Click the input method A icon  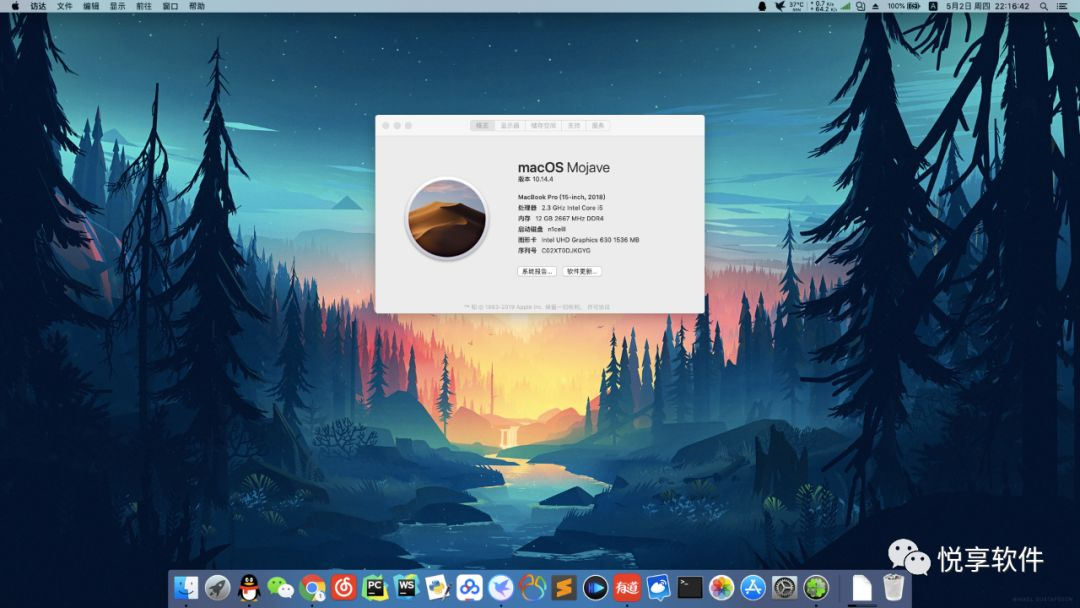tap(933, 6)
